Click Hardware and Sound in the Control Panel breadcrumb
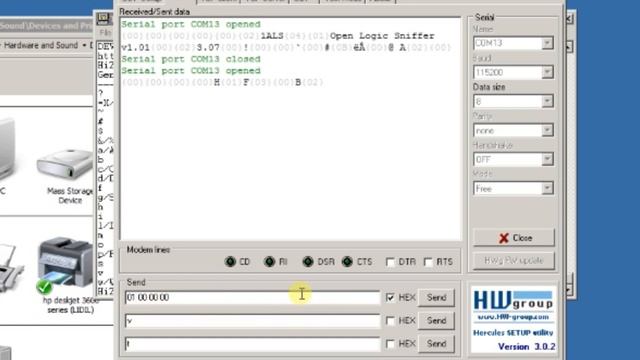The width and height of the screenshot is (640, 360). (41, 45)
